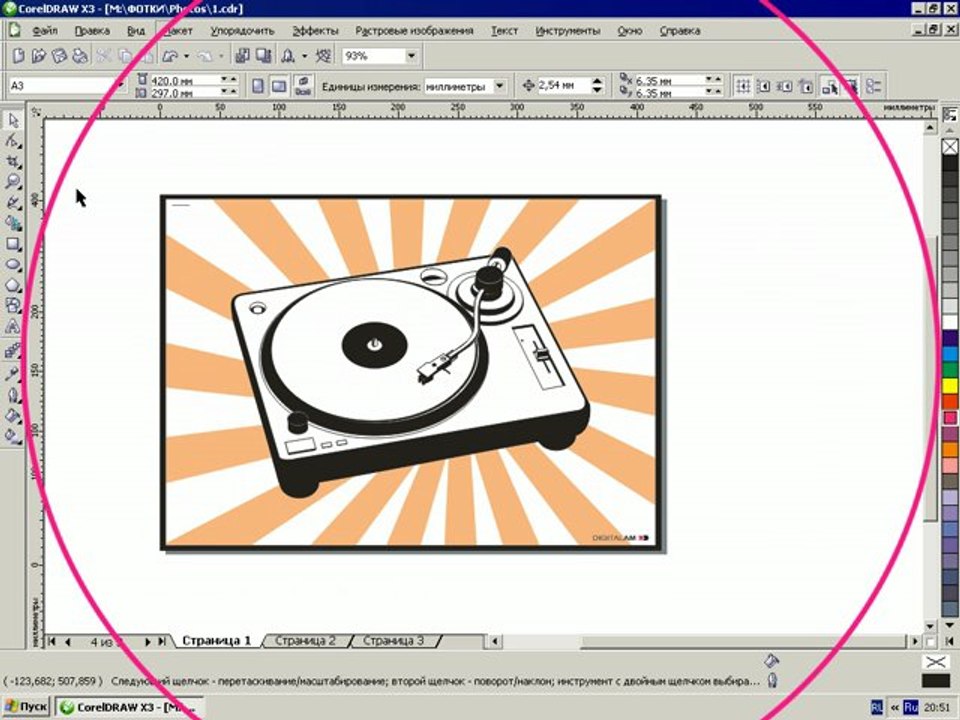The height and width of the screenshot is (720, 960).
Task: Click the New document icon
Action: tap(18, 56)
